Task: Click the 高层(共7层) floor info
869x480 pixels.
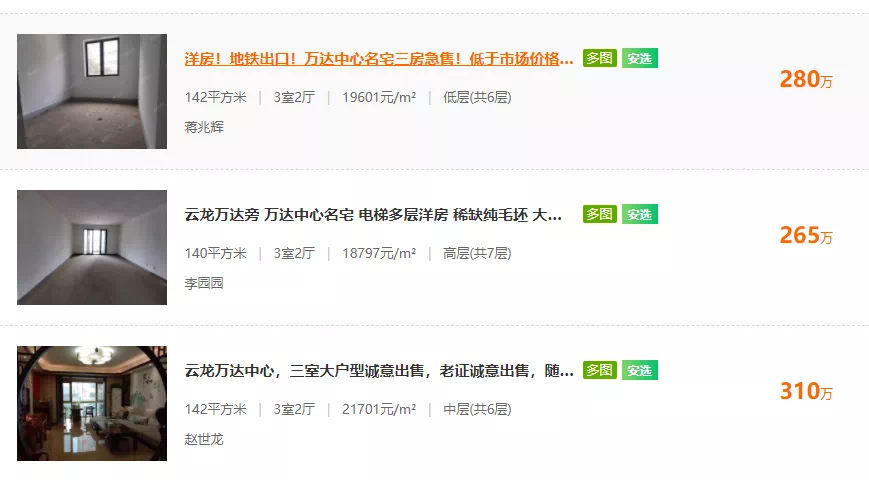Action: (x=477, y=253)
